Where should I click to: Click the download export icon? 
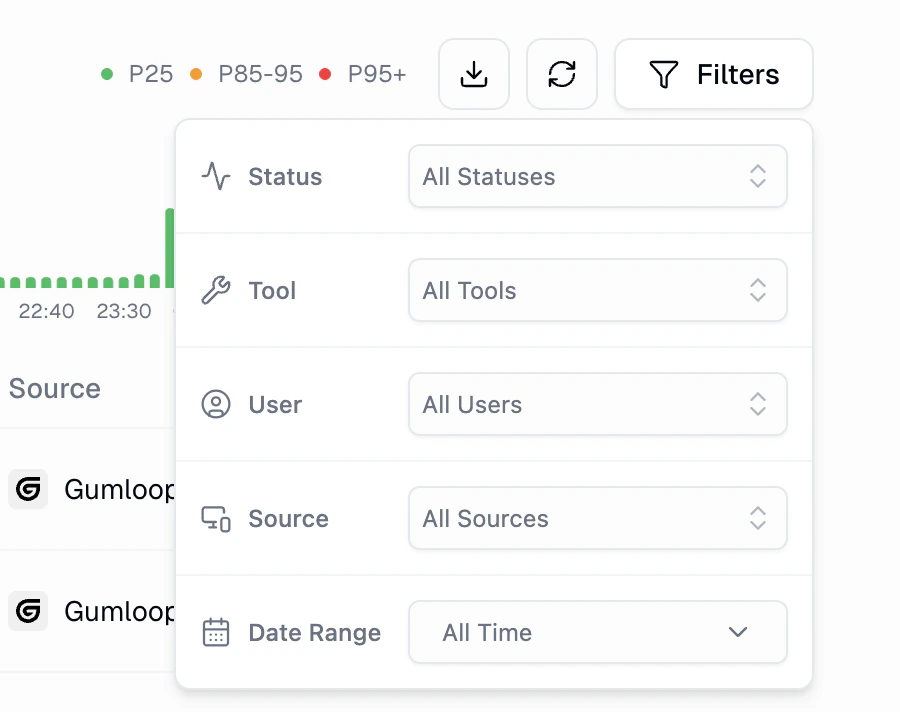pos(474,74)
